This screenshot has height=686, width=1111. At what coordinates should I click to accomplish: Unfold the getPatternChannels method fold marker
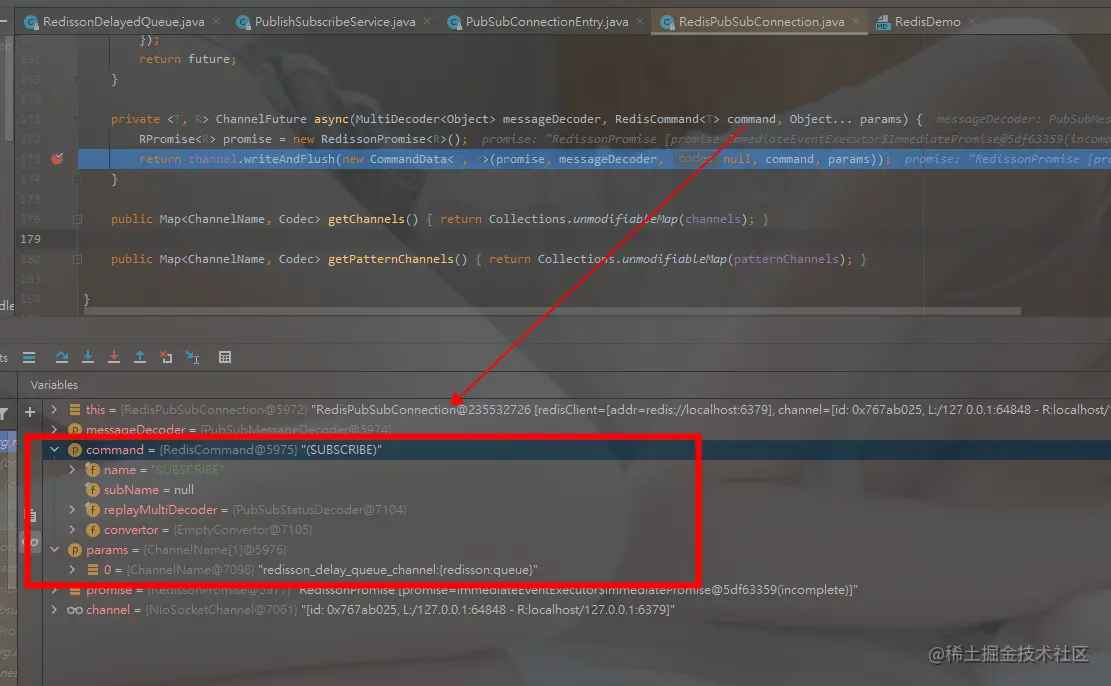pos(77,259)
